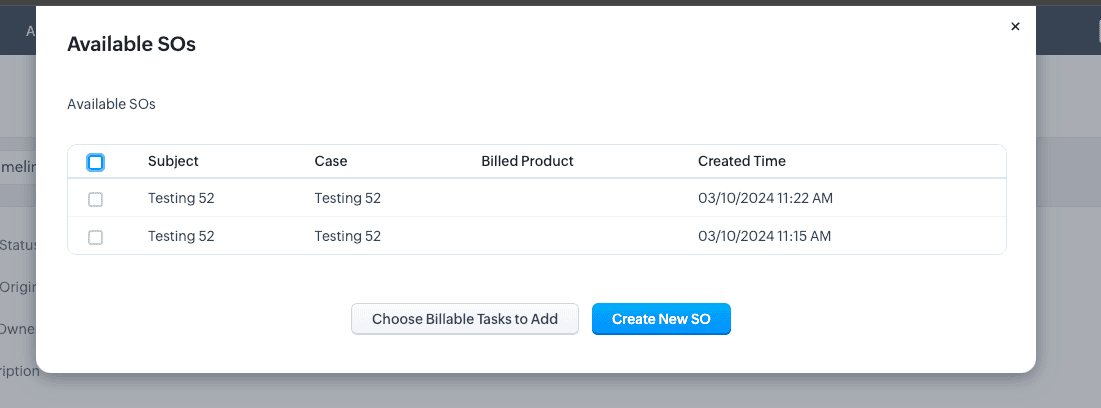Click the bold Available SOs dialog title
Viewport: 1101px width, 408px height.
point(131,44)
